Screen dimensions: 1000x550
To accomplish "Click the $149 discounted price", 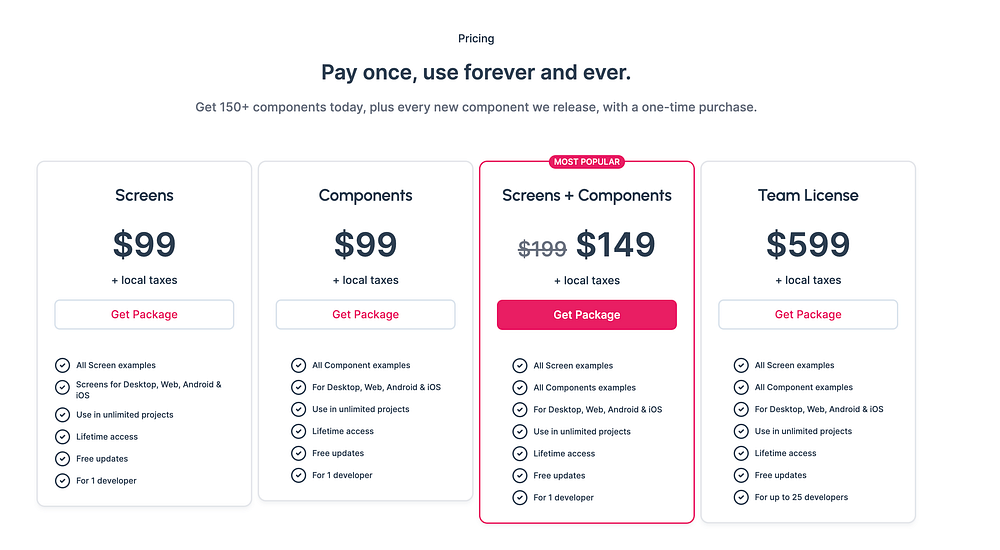I will pyautogui.click(x=616, y=245).
